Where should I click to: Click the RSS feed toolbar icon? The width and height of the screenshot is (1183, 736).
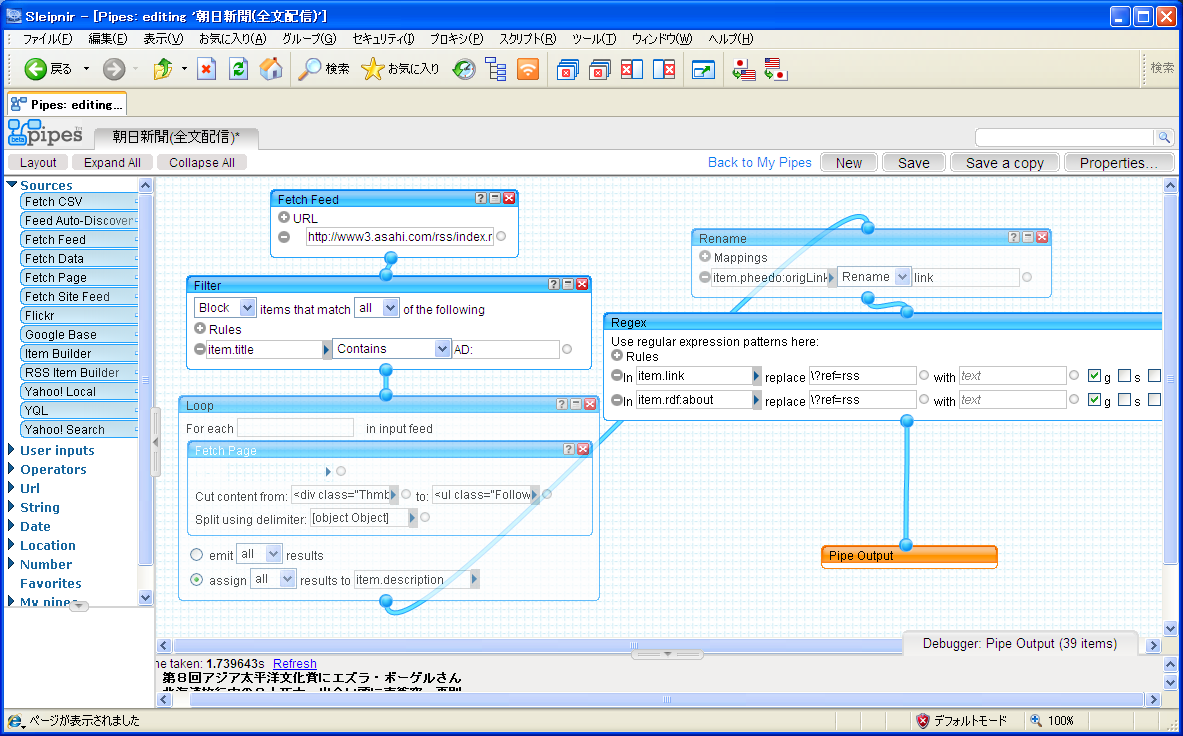tap(528, 69)
